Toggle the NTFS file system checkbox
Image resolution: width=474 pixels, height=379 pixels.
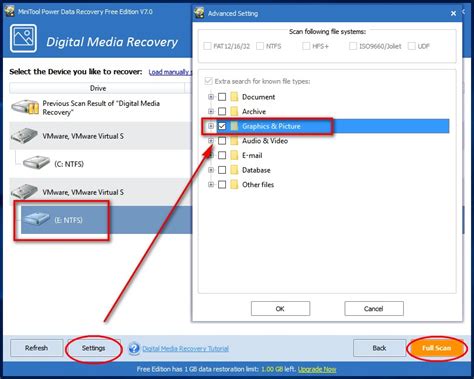(x=260, y=46)
